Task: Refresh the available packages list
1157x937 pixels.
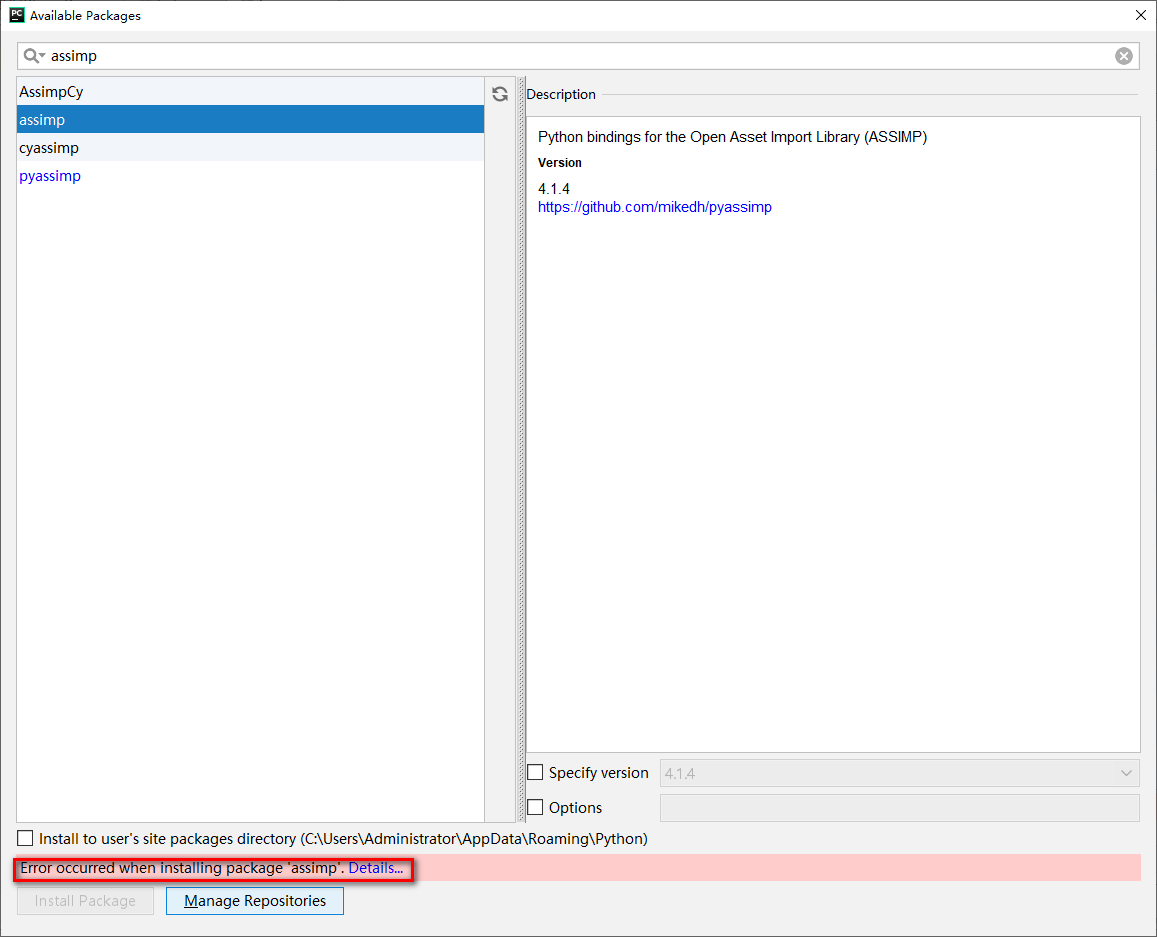Action: [x=499, y=93]
